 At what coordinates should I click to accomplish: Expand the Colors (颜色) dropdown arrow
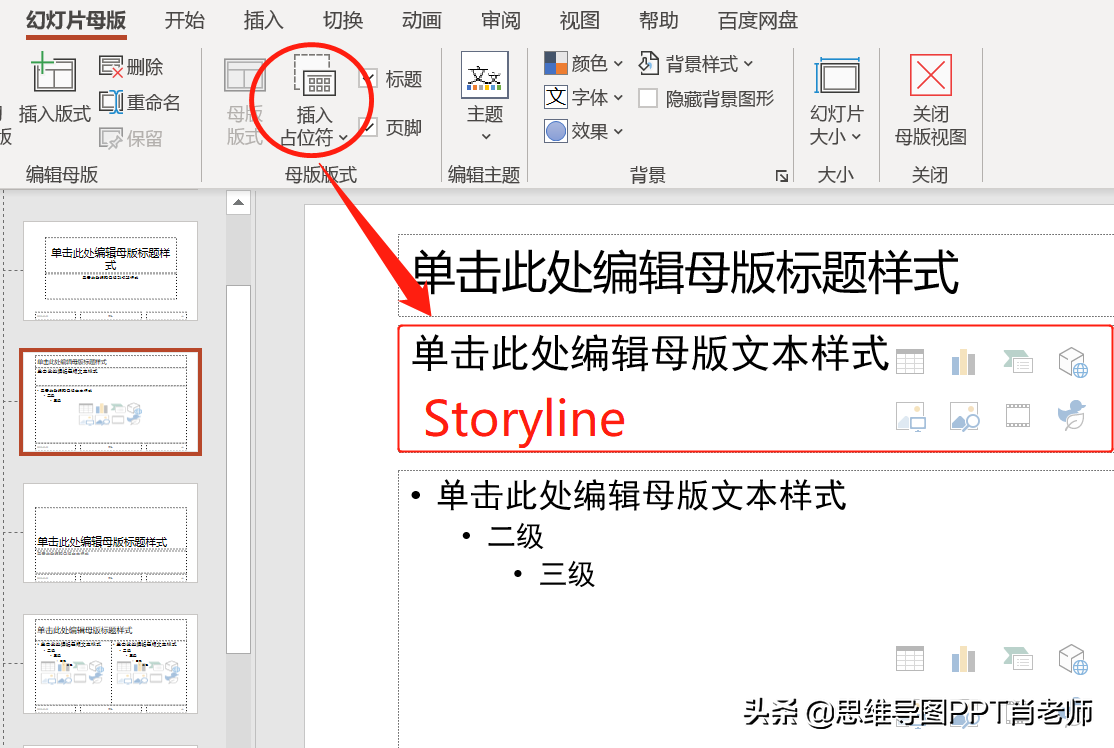click(x=618, y=64)
